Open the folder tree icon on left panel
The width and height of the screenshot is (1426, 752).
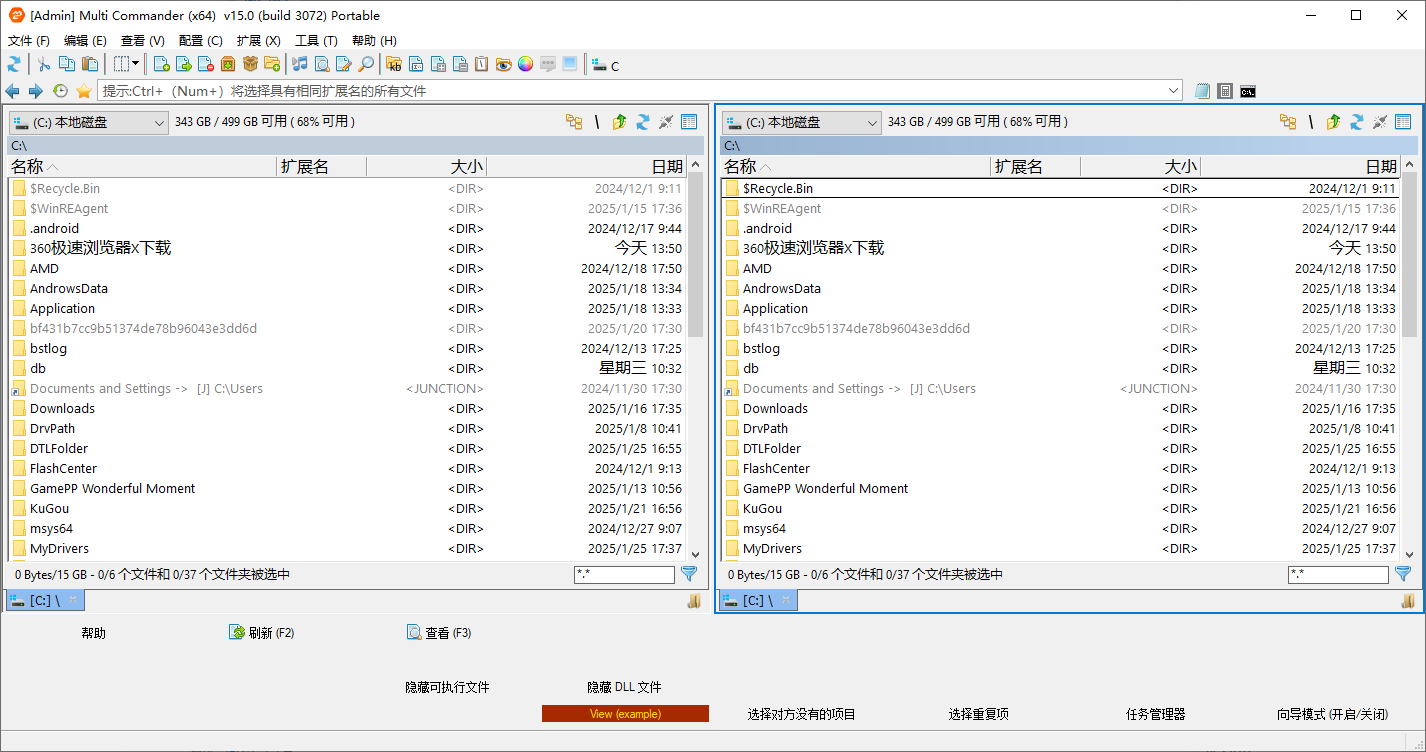[x=574, y=121]
